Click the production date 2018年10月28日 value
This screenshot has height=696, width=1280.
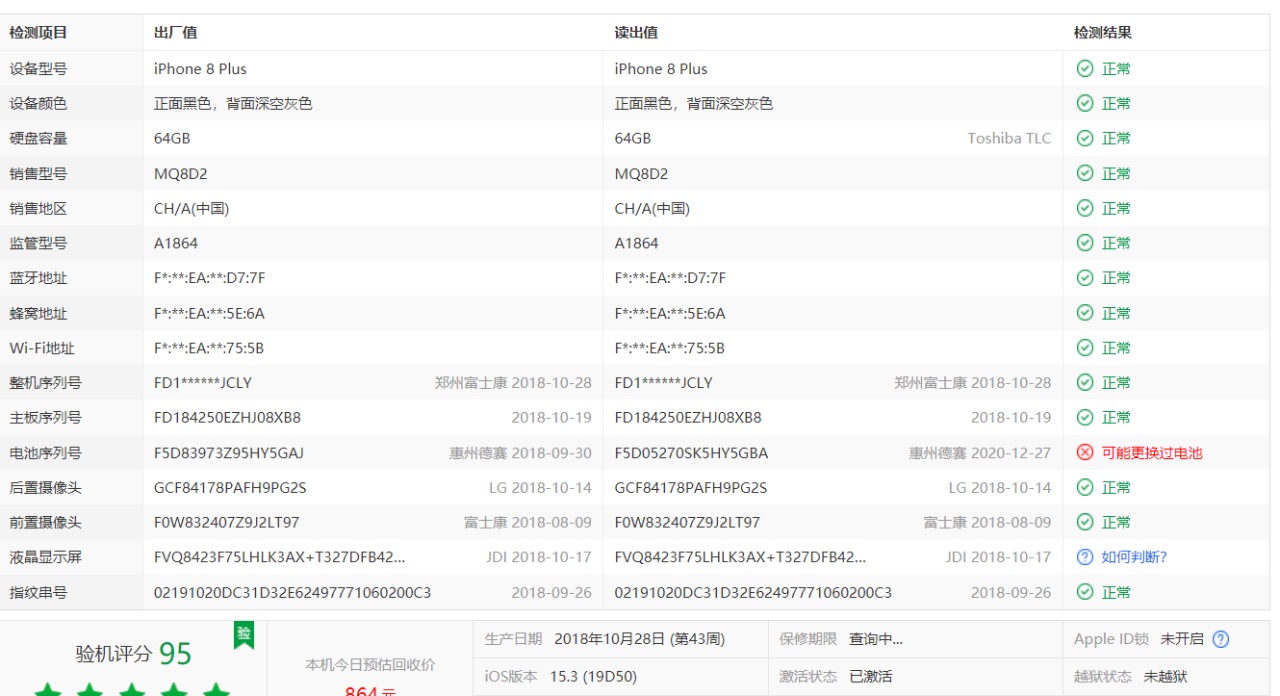640,639
